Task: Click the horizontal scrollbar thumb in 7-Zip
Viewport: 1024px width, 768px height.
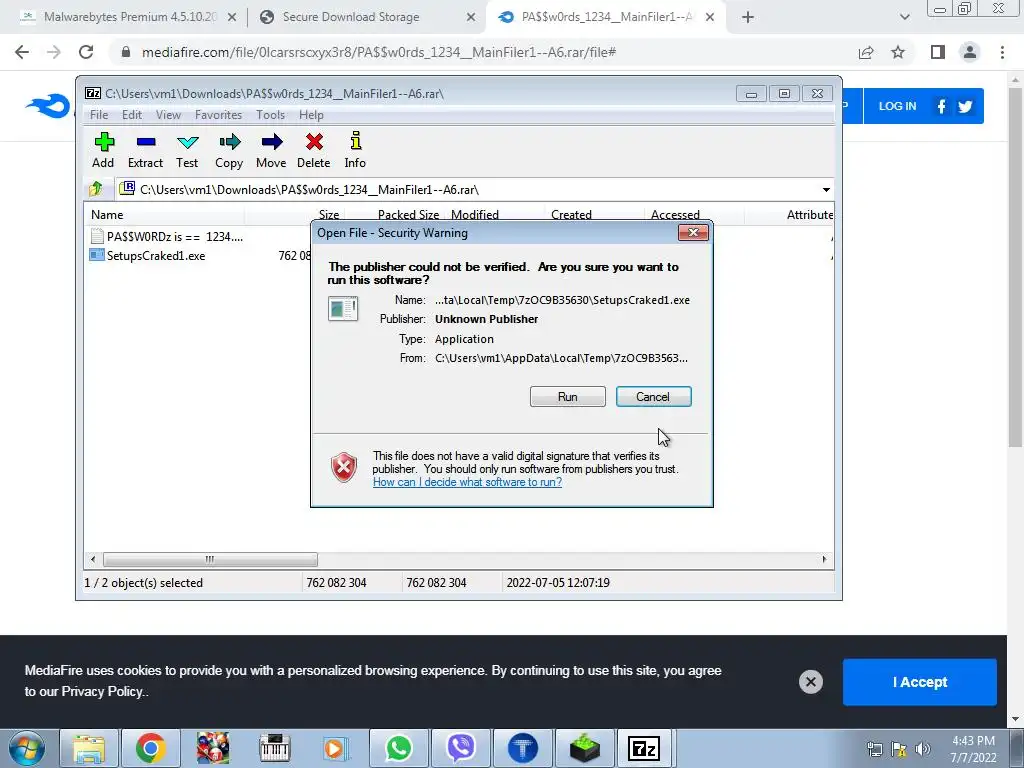Action: click(210, 560)
